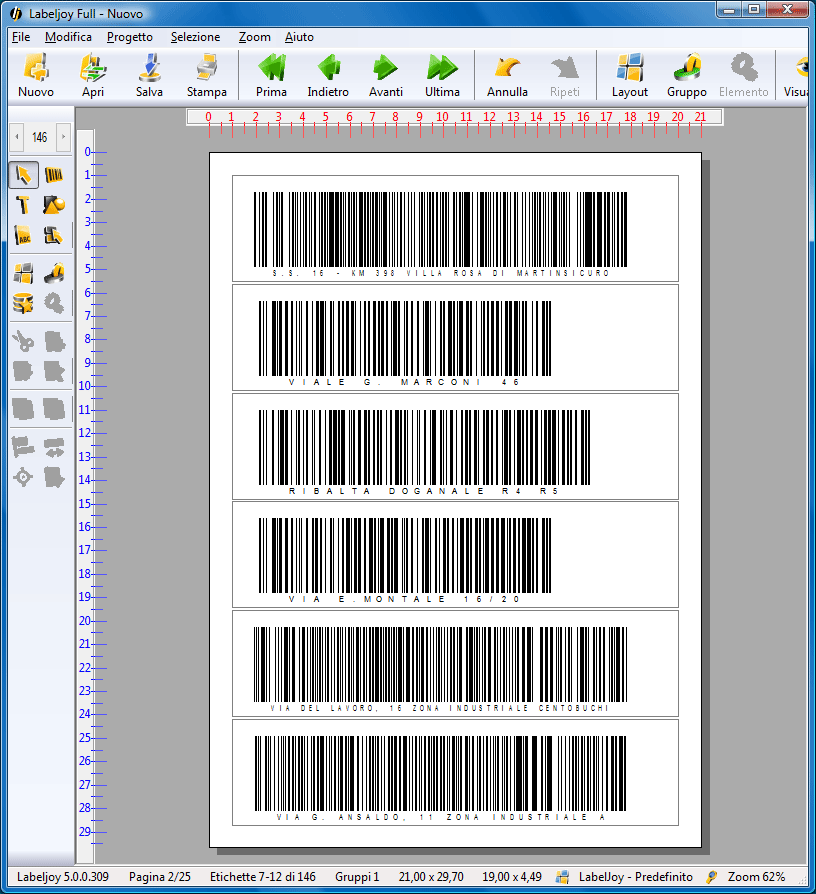This screenshot has width=816, height=894.
Task: Increase label count with right arrow
Action: 63,137
